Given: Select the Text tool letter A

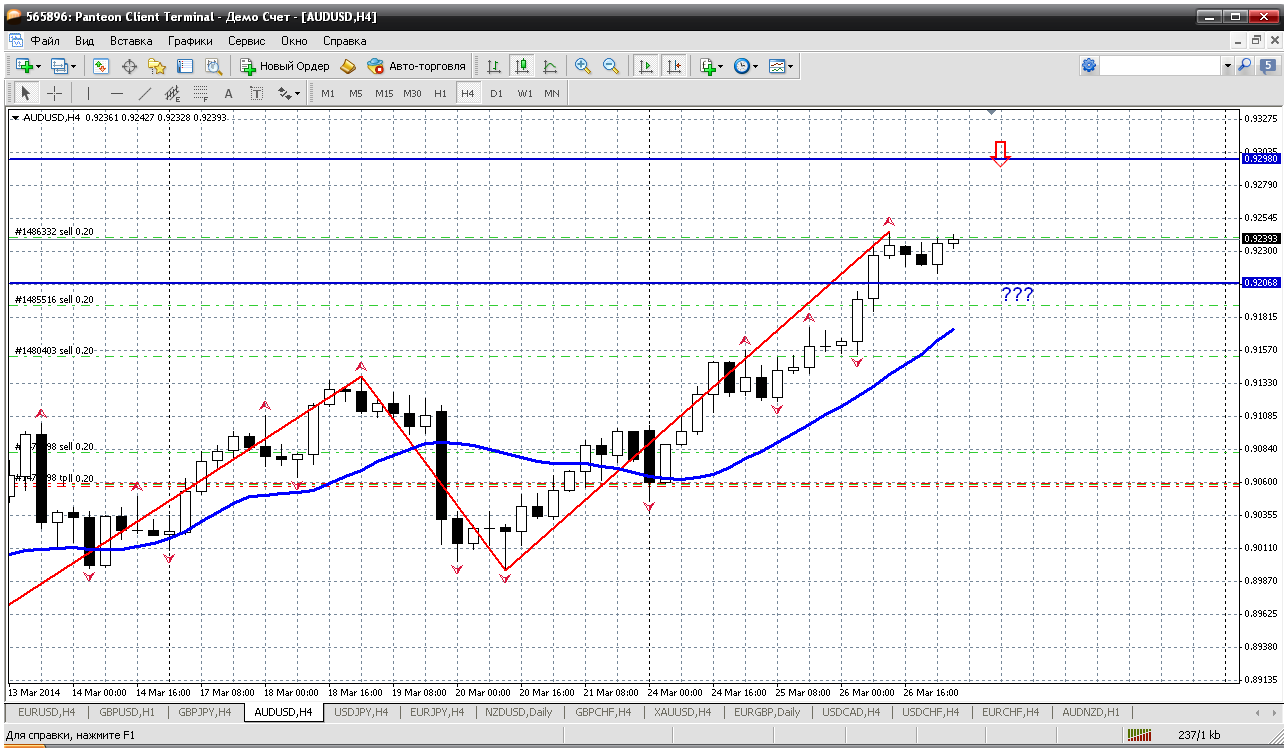Looking at the screenshot, I should pyautogui.click(x=228, y=93).
